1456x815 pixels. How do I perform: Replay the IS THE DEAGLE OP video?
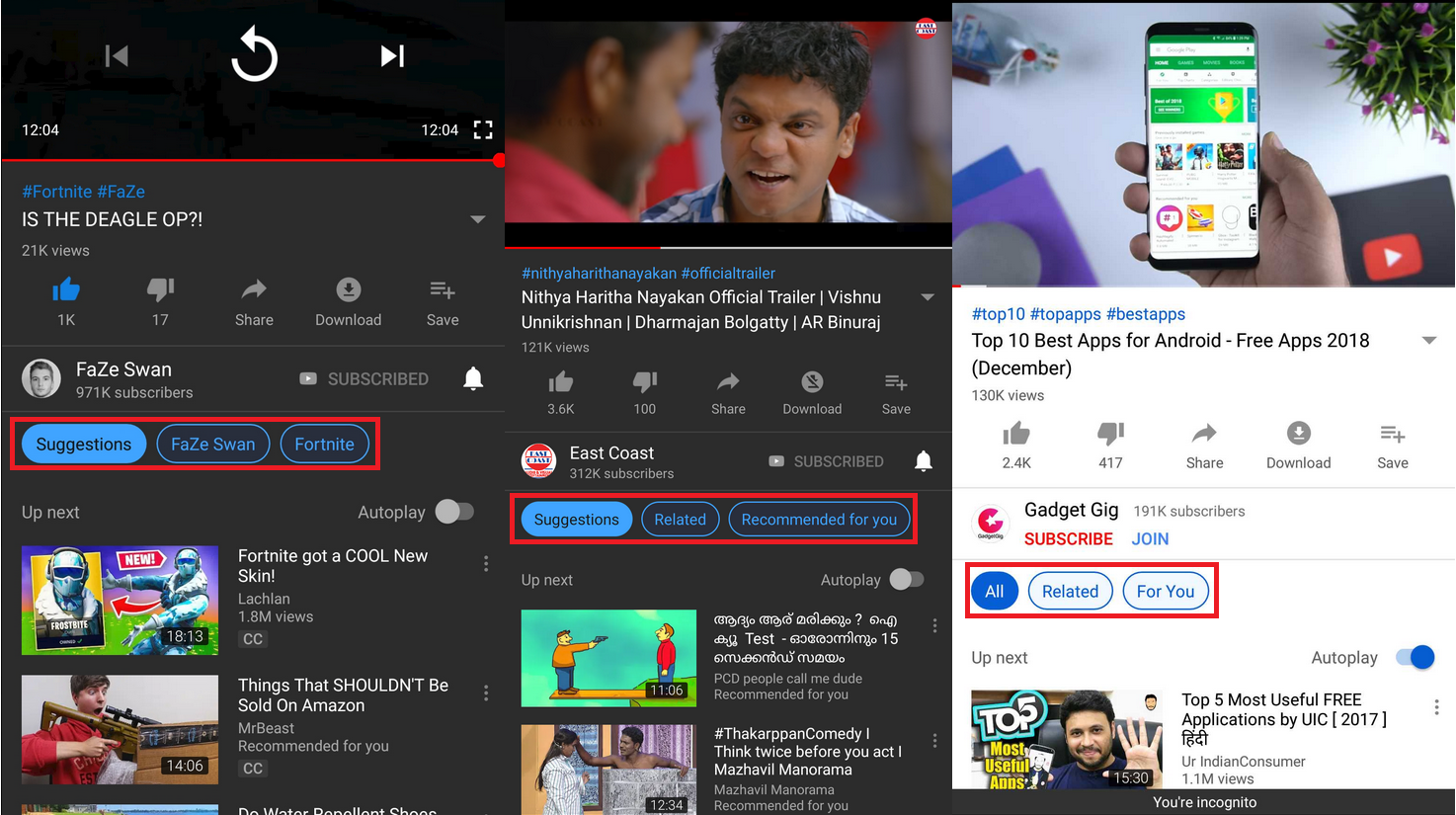(254, 54)
